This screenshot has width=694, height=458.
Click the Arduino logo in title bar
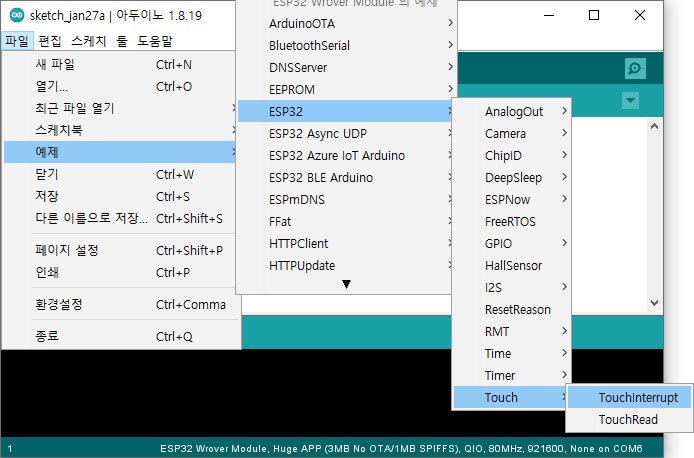(17, 15)
